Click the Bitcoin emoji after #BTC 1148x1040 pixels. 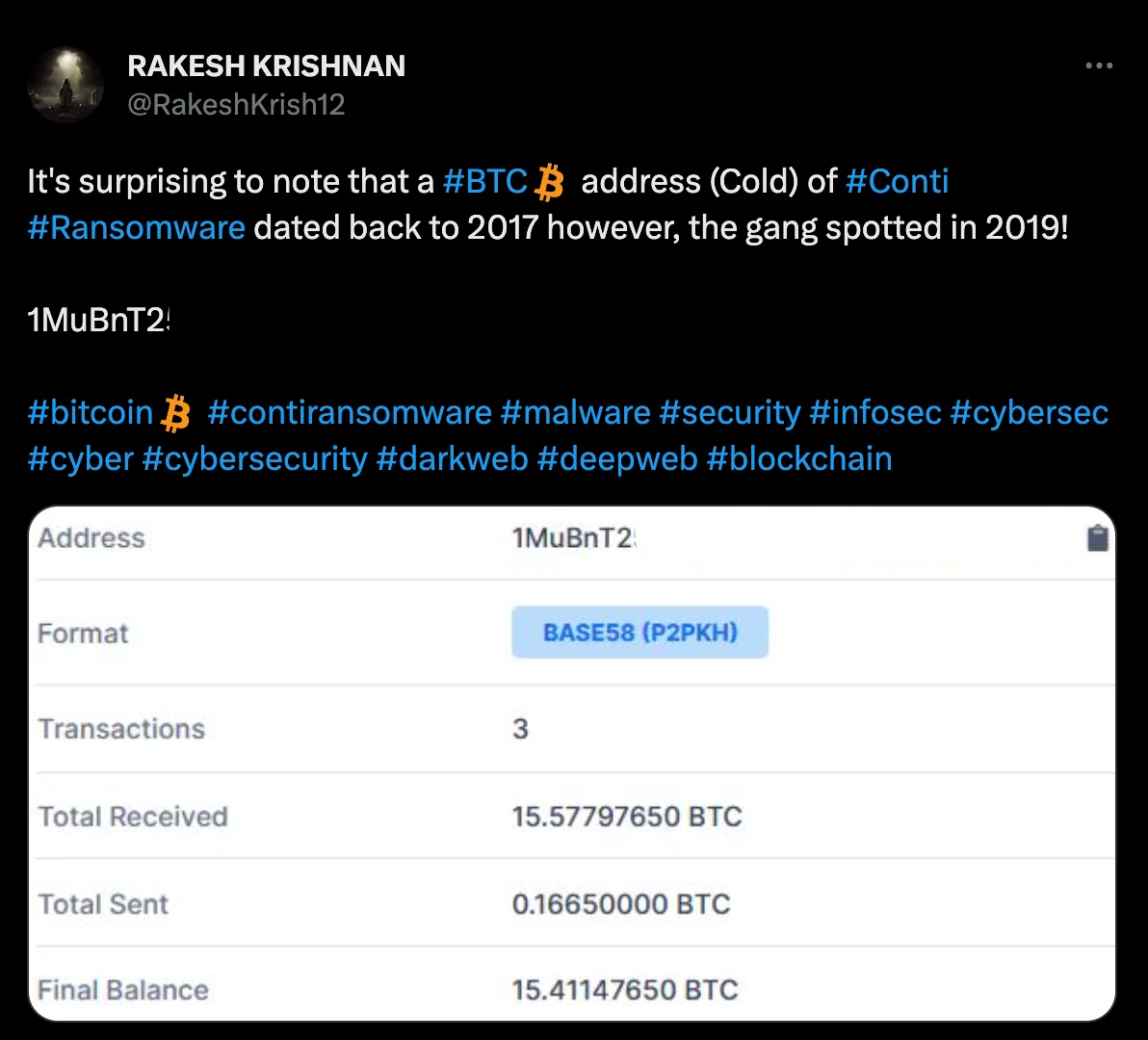[x=549, y=182]
